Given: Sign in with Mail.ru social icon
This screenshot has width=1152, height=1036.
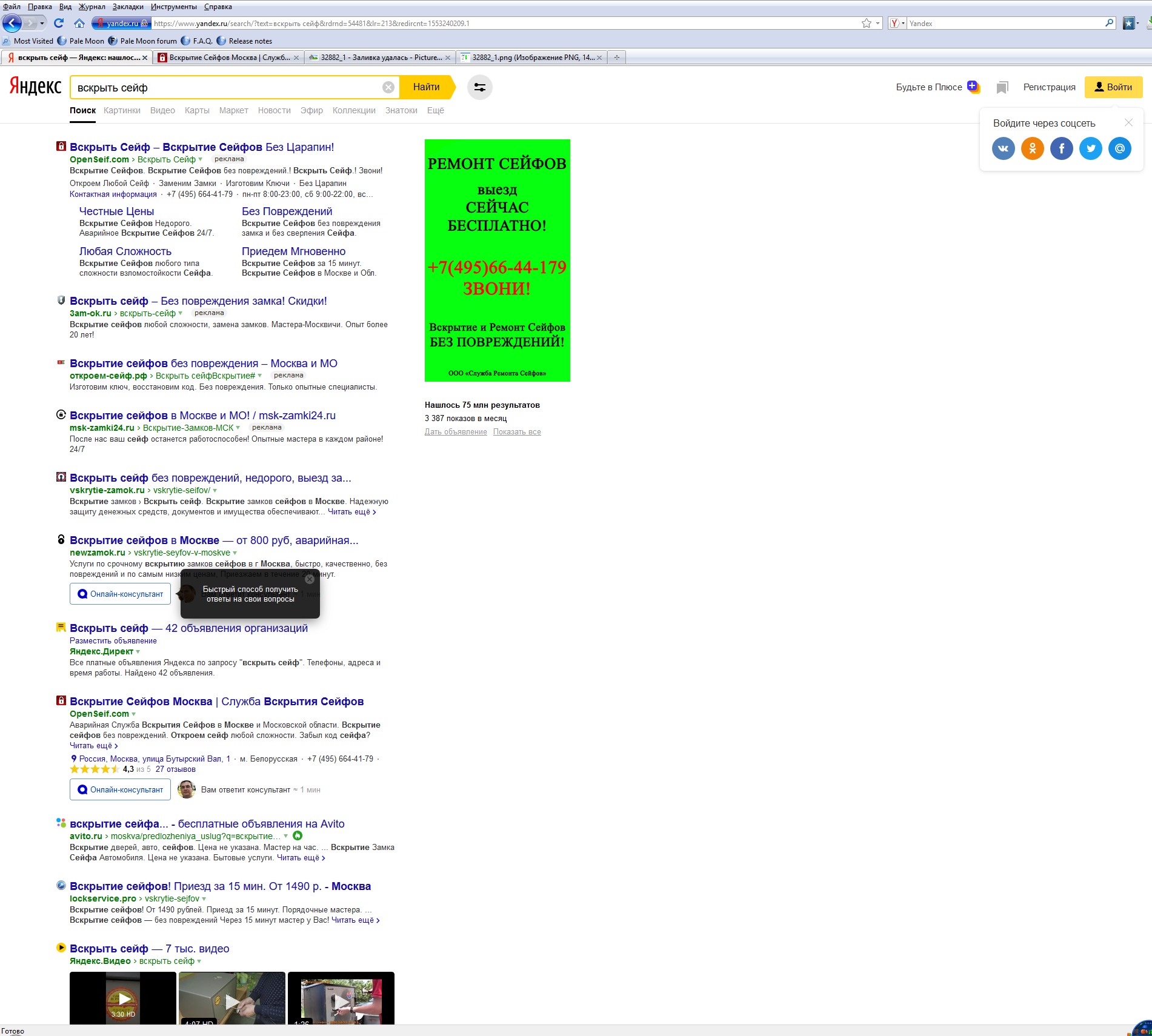Looking at the screenshot, I should [1119, 148].
